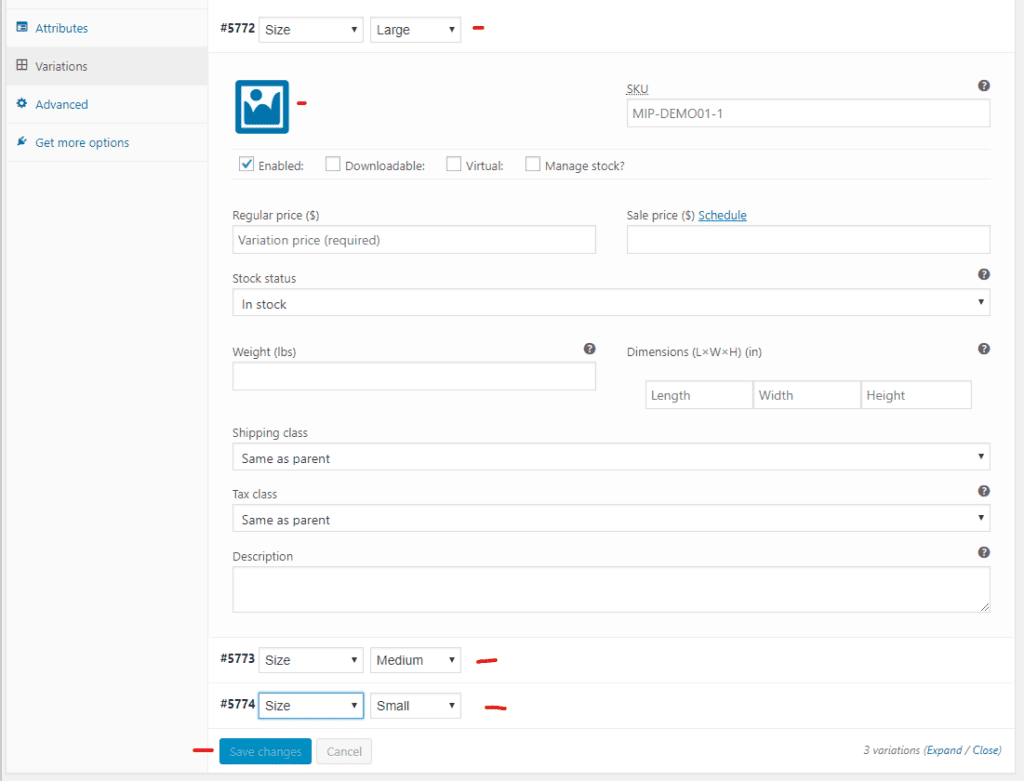Click the SKU help question icon
The width and height of the screenshot is (1024, 781).
point(984,86)
